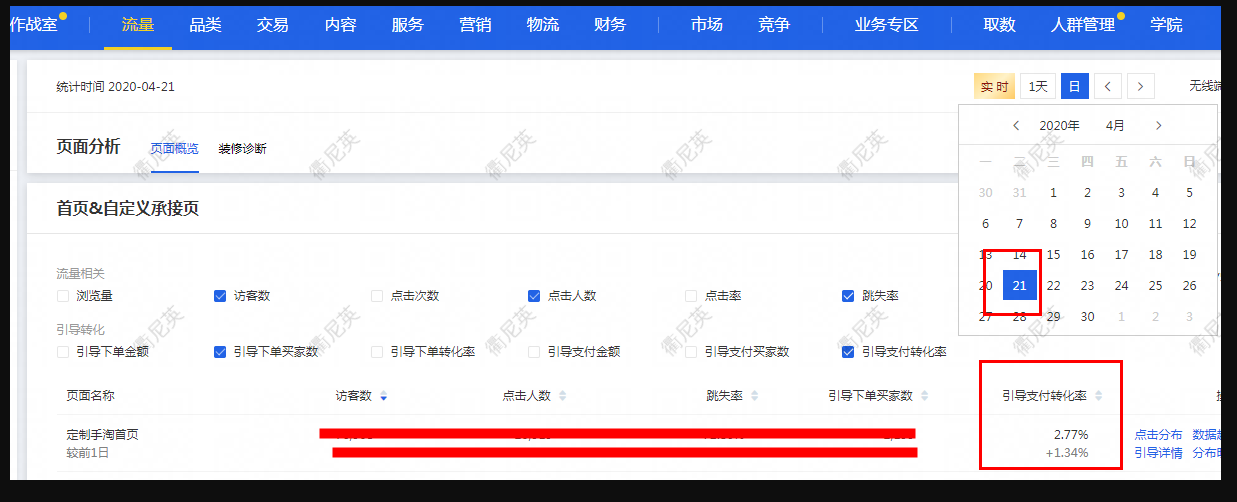This screenshot has width=1237, height=502.
Task: Open the 财务 navigation tab
Action: pyautogui.click(x=609, y=26)
